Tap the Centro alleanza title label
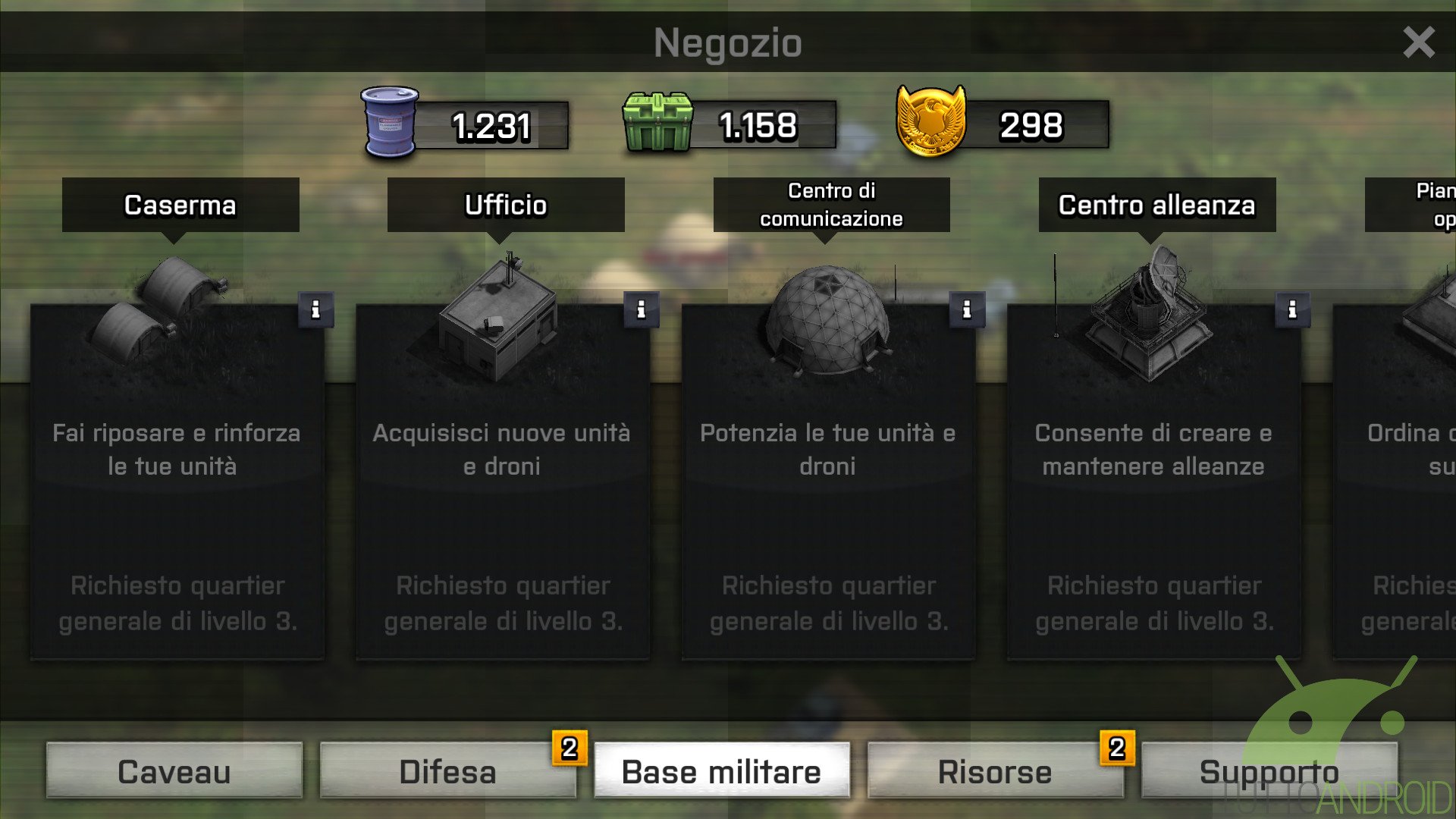Screen dimensions: 1456x819 [x=1157, y=205]
